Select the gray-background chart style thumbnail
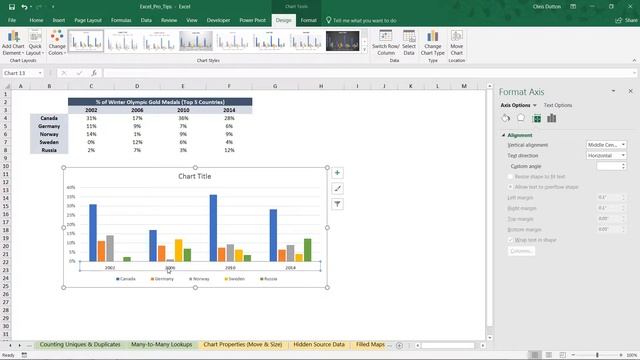The width and height of the screenshot is (640, 360). 196,41
